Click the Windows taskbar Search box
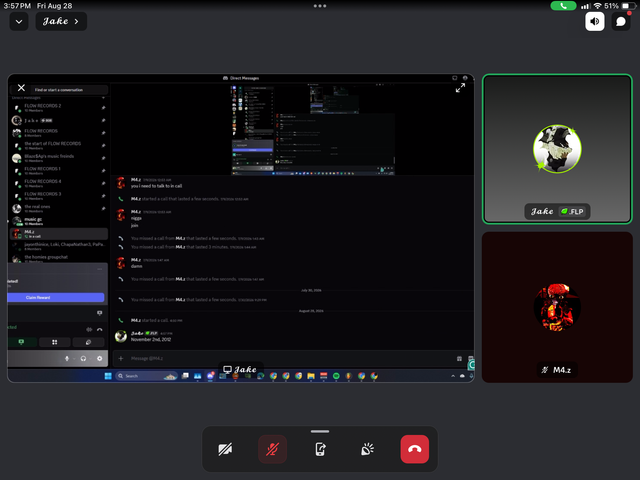Viewport: 640px width, 480px height. click(x=147, y=376)
